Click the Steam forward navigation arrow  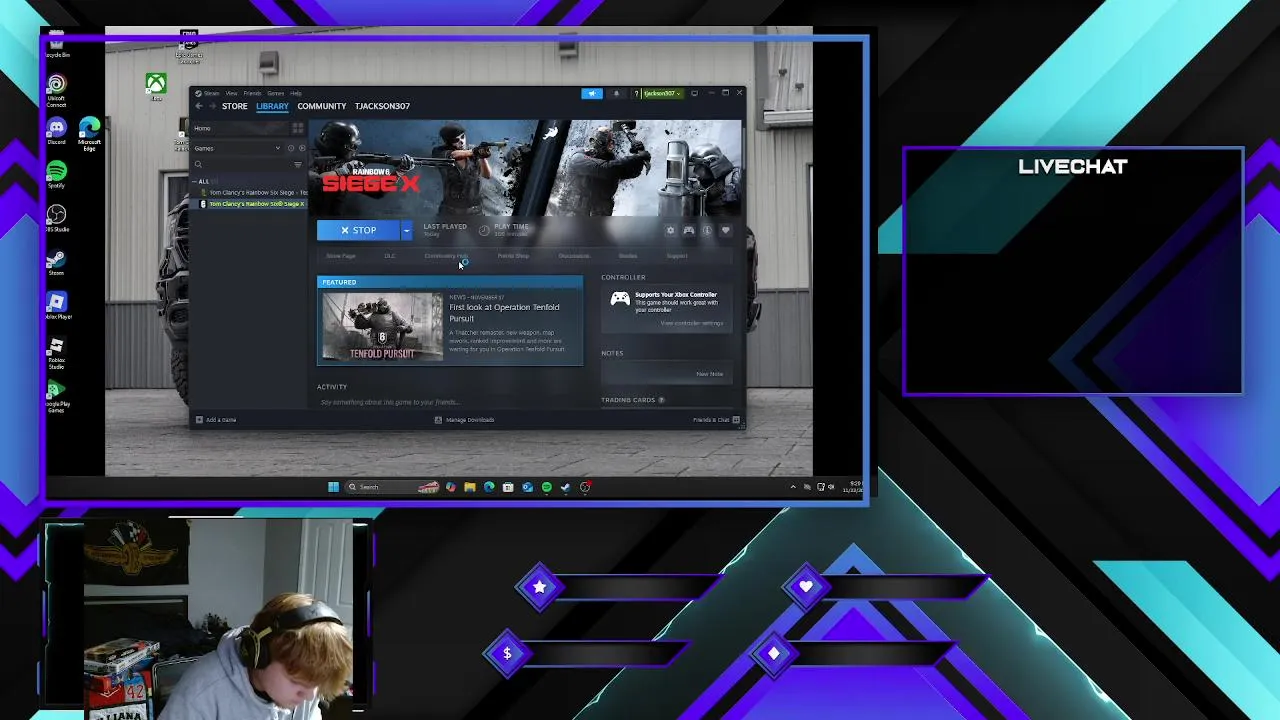click(x=211, y=106)
